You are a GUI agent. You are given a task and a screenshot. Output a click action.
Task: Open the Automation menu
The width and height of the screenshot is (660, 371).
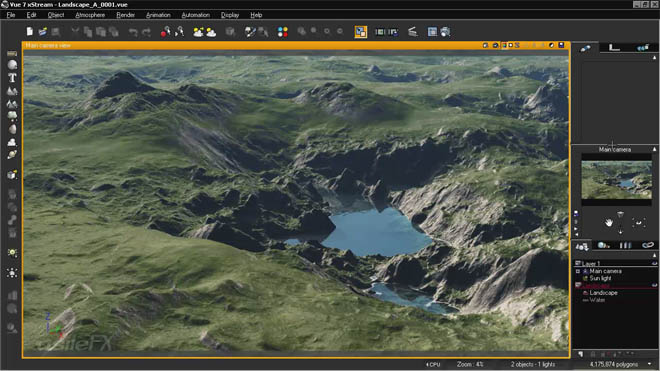coord(195,15)
